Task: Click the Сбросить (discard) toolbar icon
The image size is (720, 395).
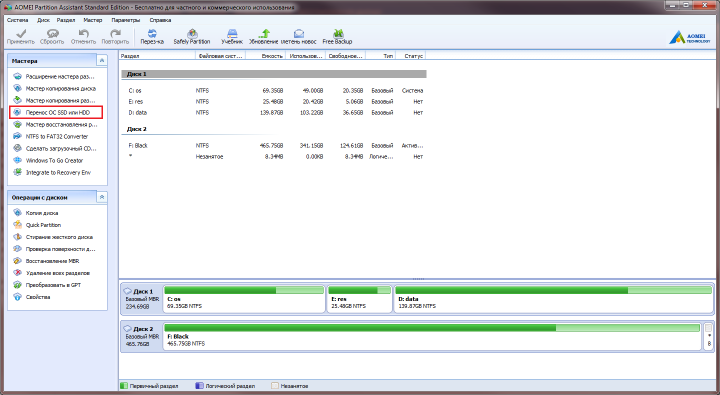Action: pyautogui.click(x=52, y=34)
